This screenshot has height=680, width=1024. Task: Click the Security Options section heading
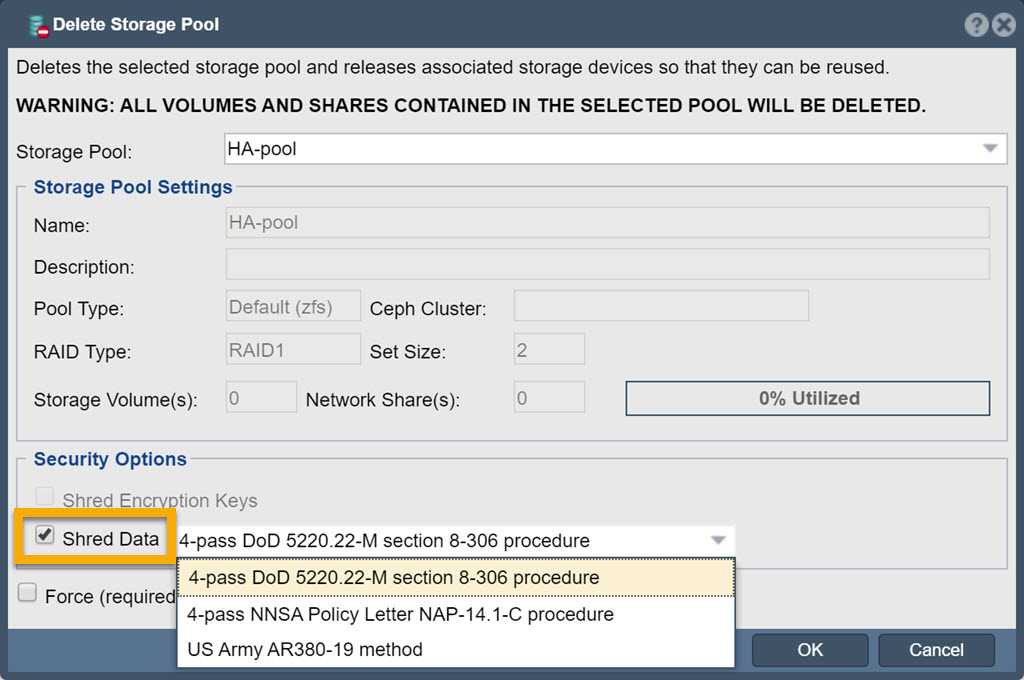coord(110,459)
